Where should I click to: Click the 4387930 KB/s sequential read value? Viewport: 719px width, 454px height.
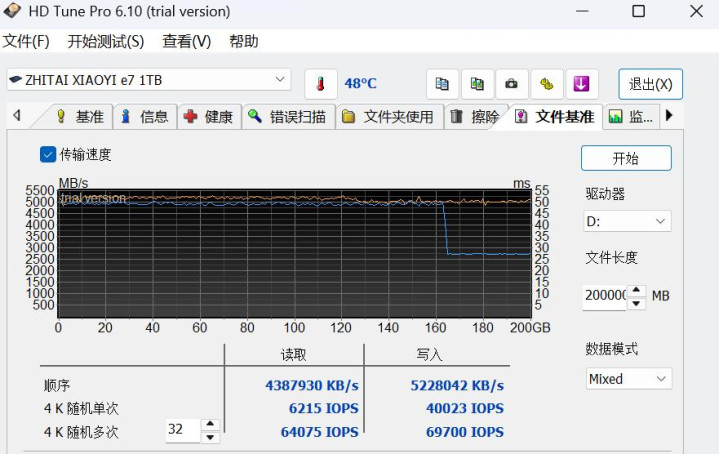coord(312,385)
